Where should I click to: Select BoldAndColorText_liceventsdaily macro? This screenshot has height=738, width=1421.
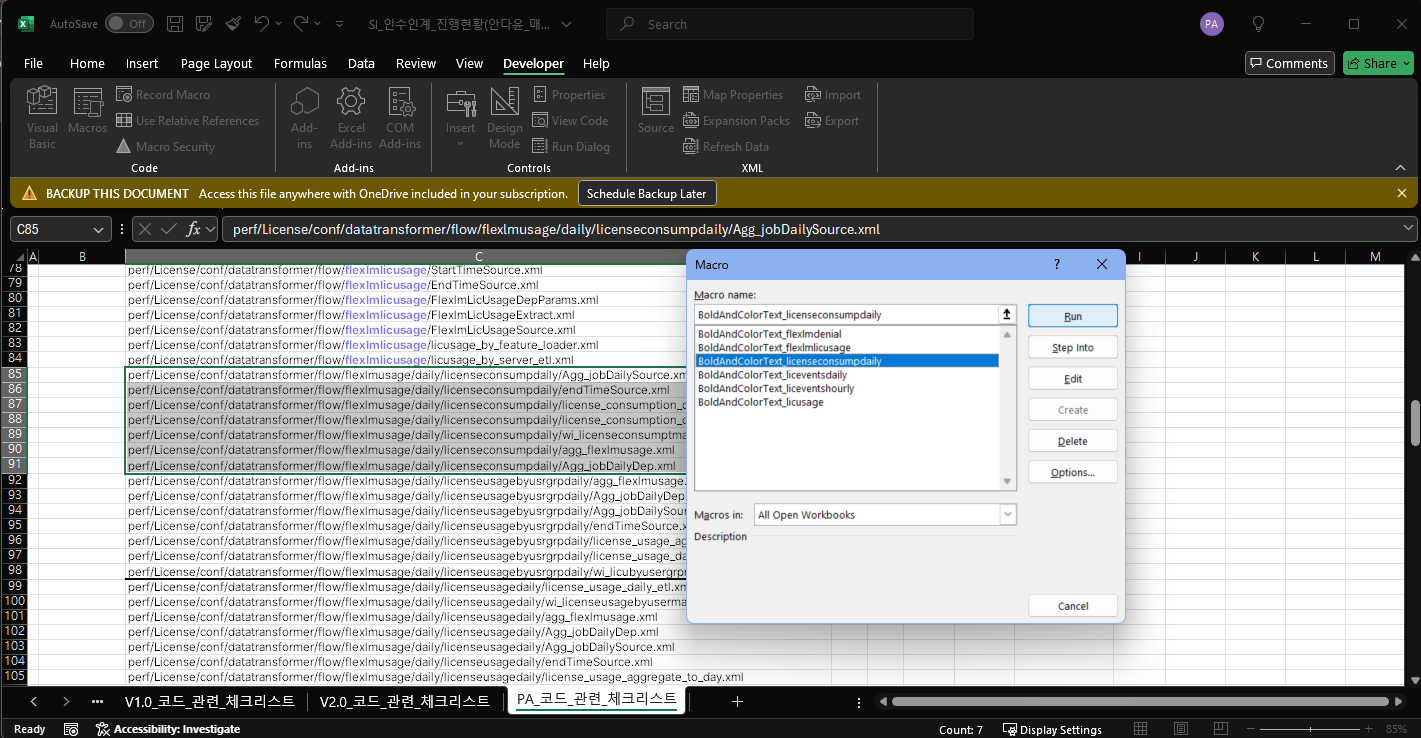pyautogui.click(x=846, y=375)
